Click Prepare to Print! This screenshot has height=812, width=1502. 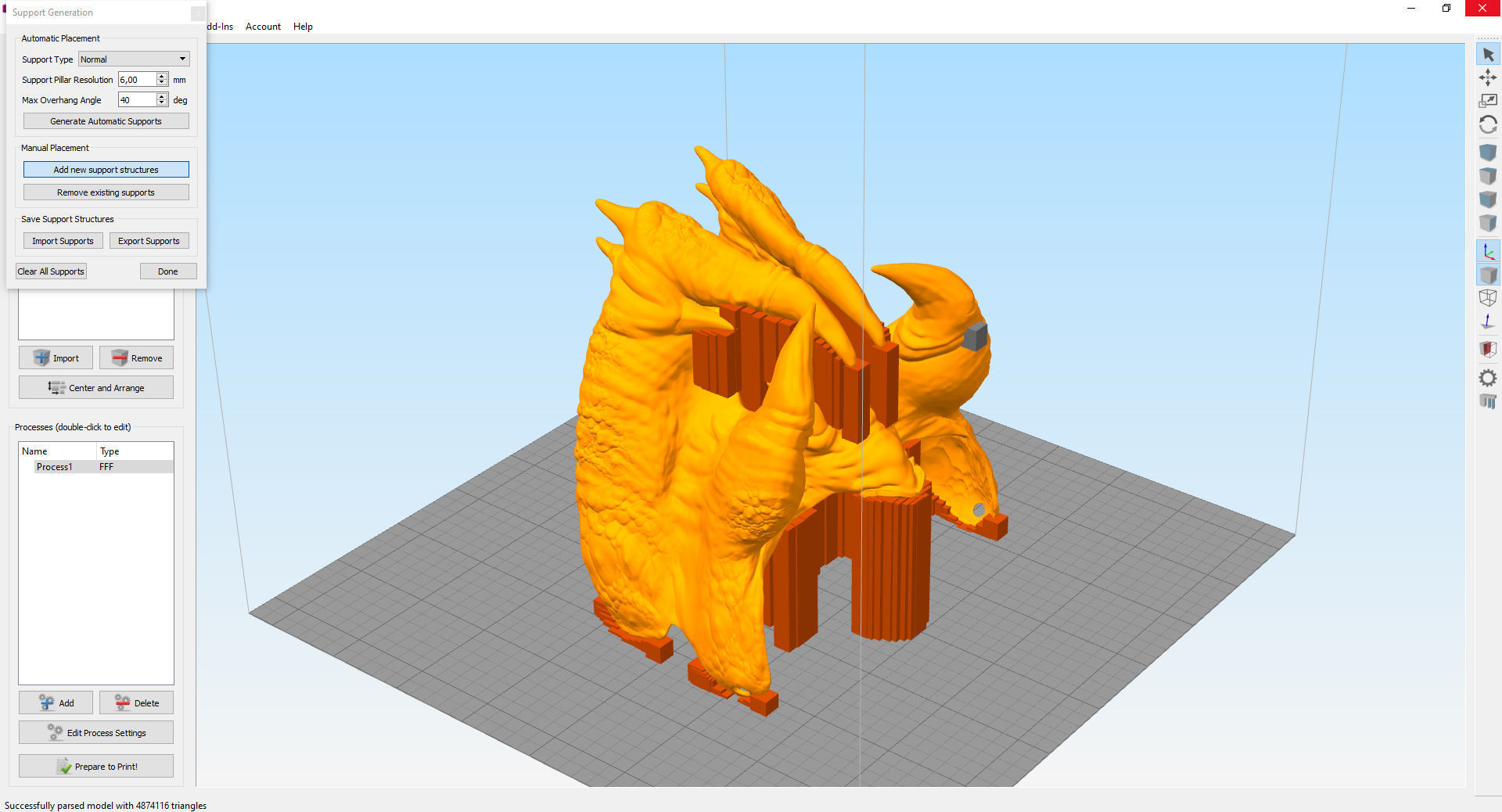pyautogui.click(x=96, y=766)
